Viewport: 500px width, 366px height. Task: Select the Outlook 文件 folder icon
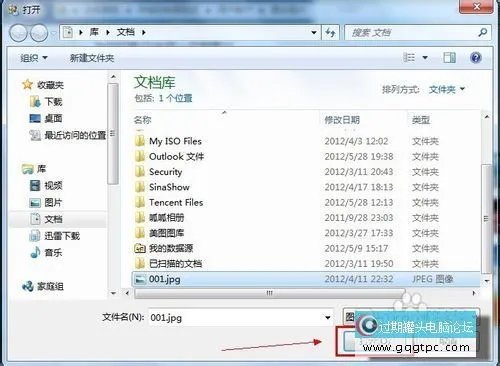pyautogui.click(x=140, y=156)
